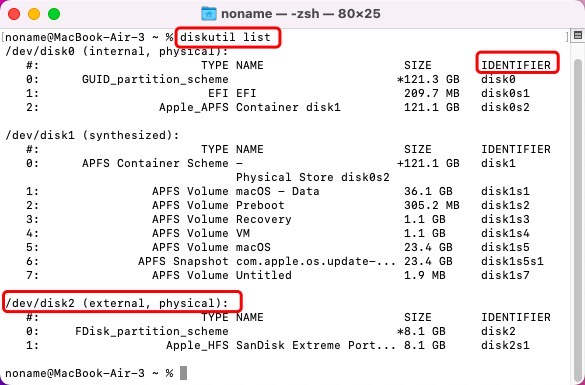
Task: Click the '+121.1 GB' size value
Action: [x=428, y=163]
